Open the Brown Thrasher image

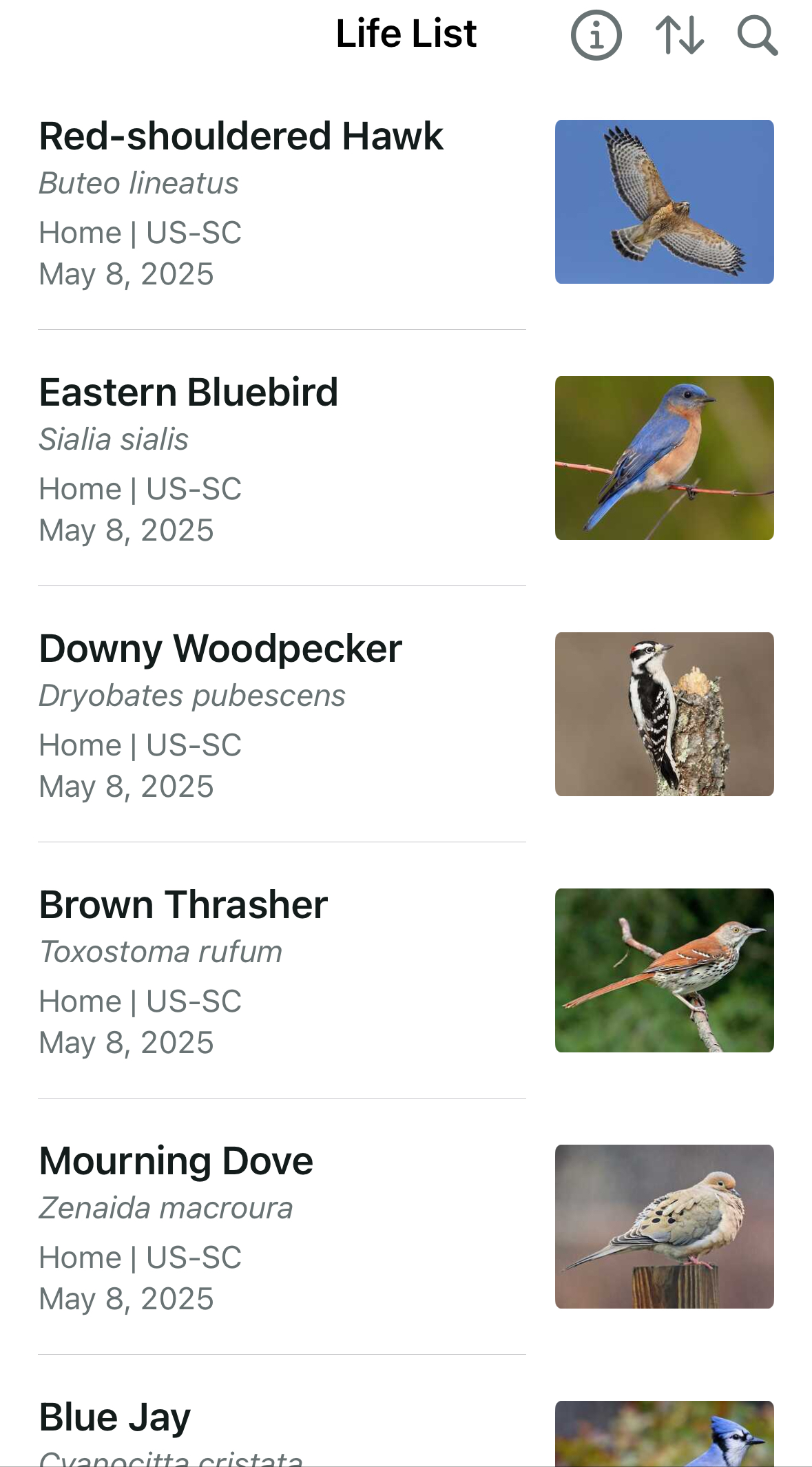tap(664, 970)
